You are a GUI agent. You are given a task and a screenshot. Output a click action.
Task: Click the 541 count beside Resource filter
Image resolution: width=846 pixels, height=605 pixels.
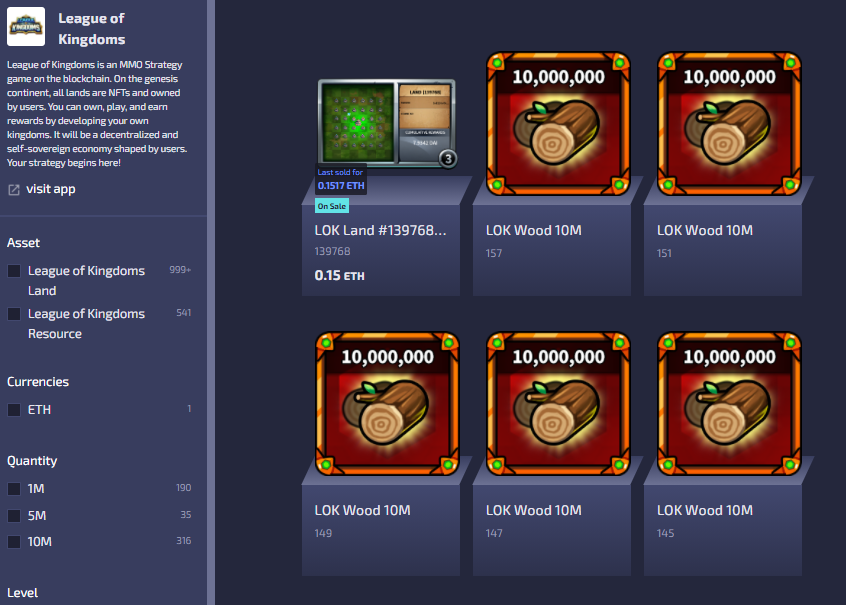[183, 312]
